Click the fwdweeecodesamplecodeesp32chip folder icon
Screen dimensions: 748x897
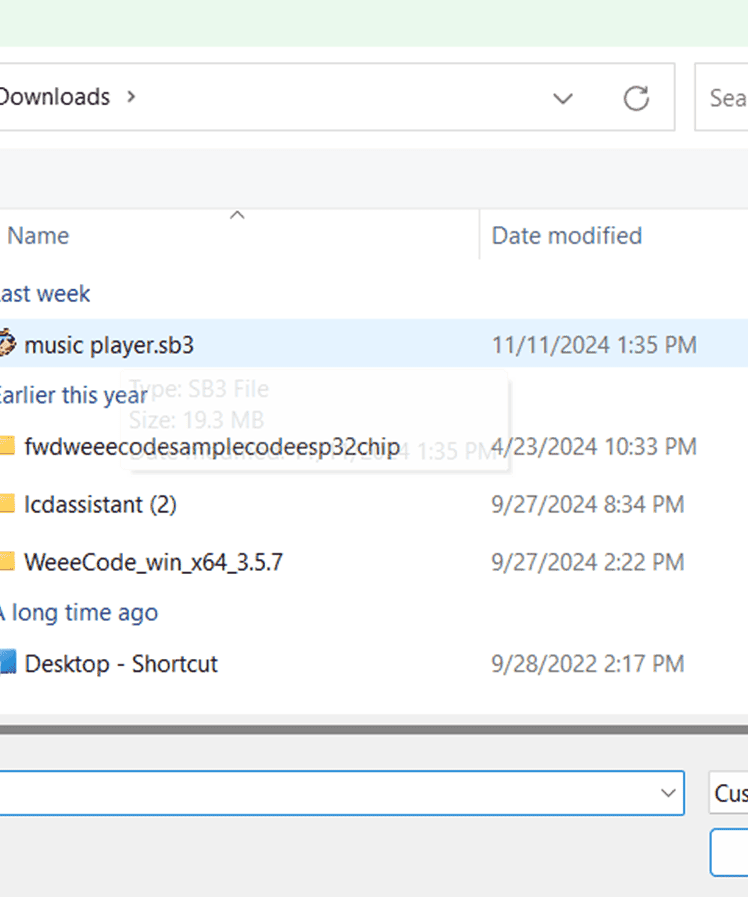(7, 446)
